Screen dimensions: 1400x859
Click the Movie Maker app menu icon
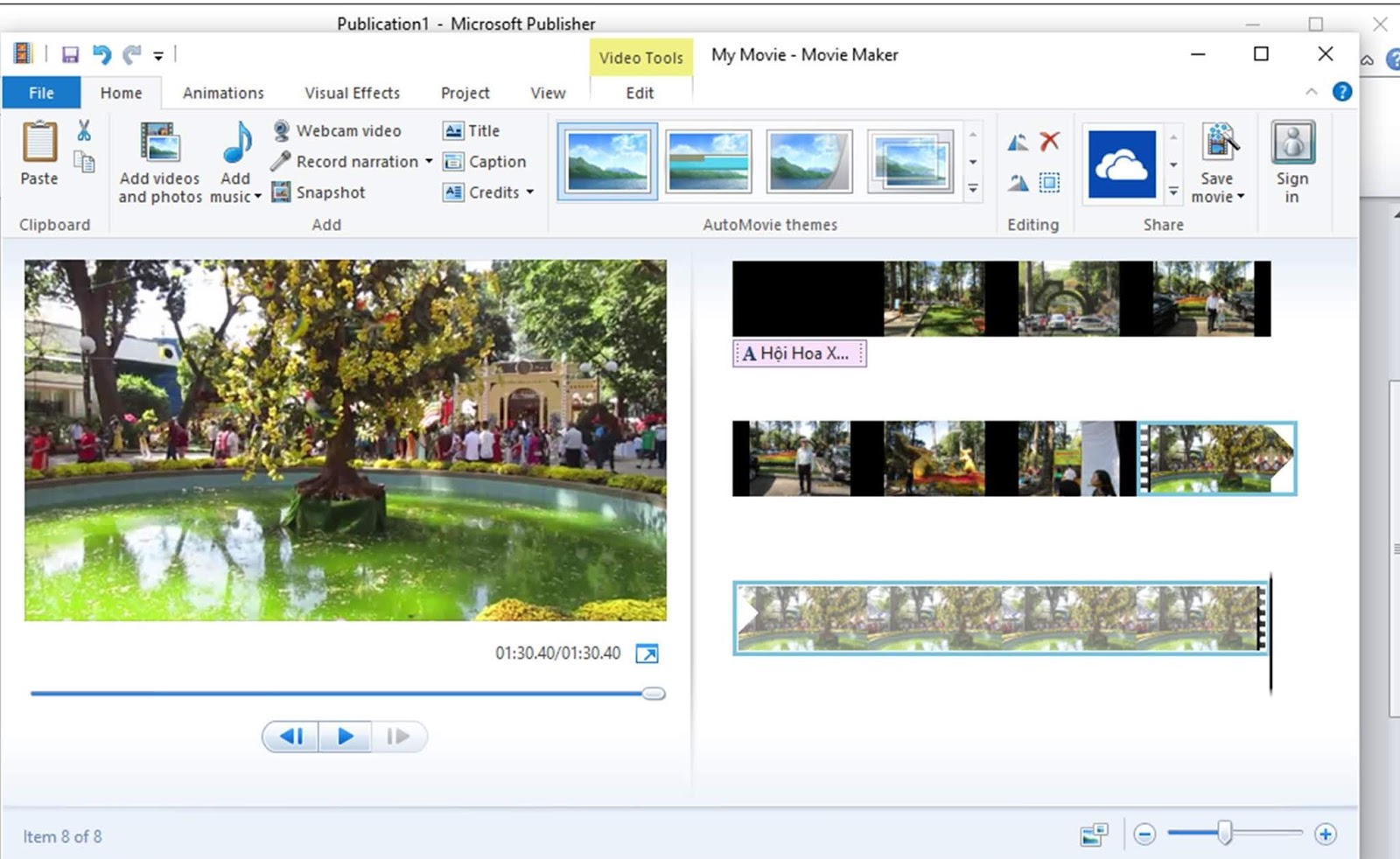[23, 54]
